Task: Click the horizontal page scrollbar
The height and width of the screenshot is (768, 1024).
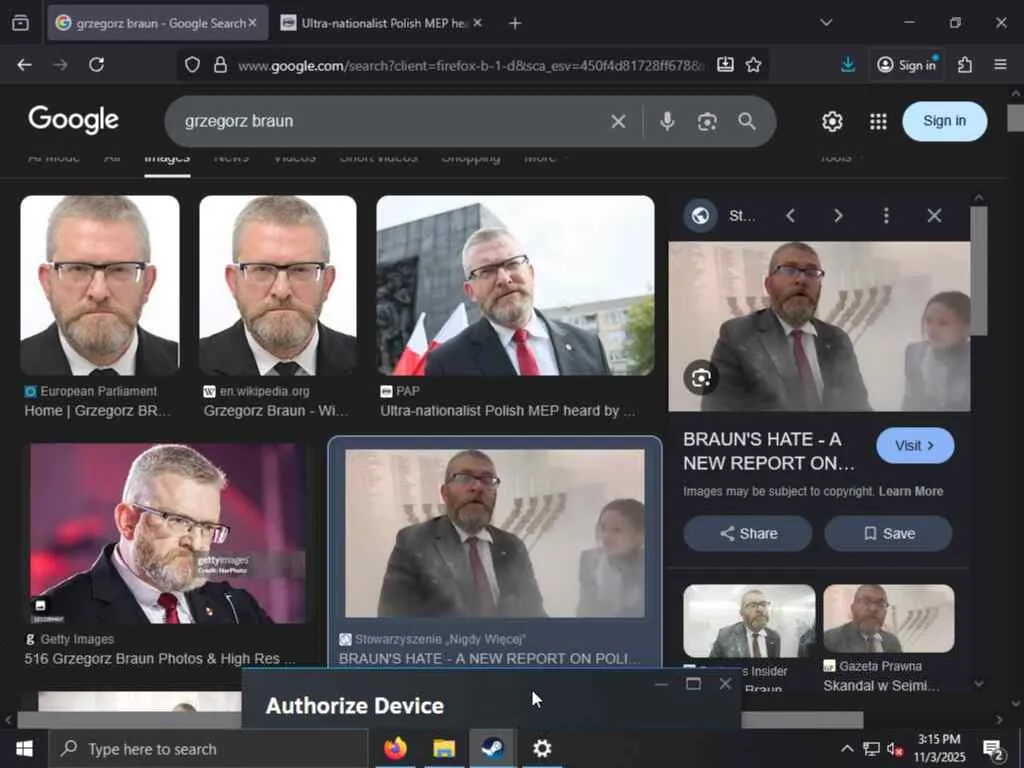Action: pyautogui.click(x=441, y=720)
